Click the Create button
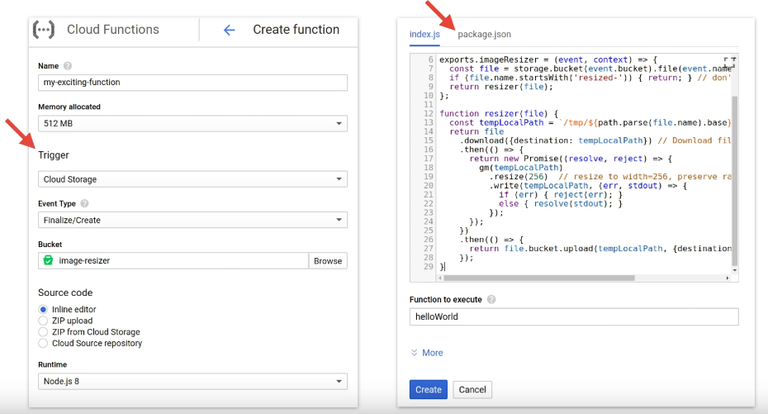 (428, 389)
